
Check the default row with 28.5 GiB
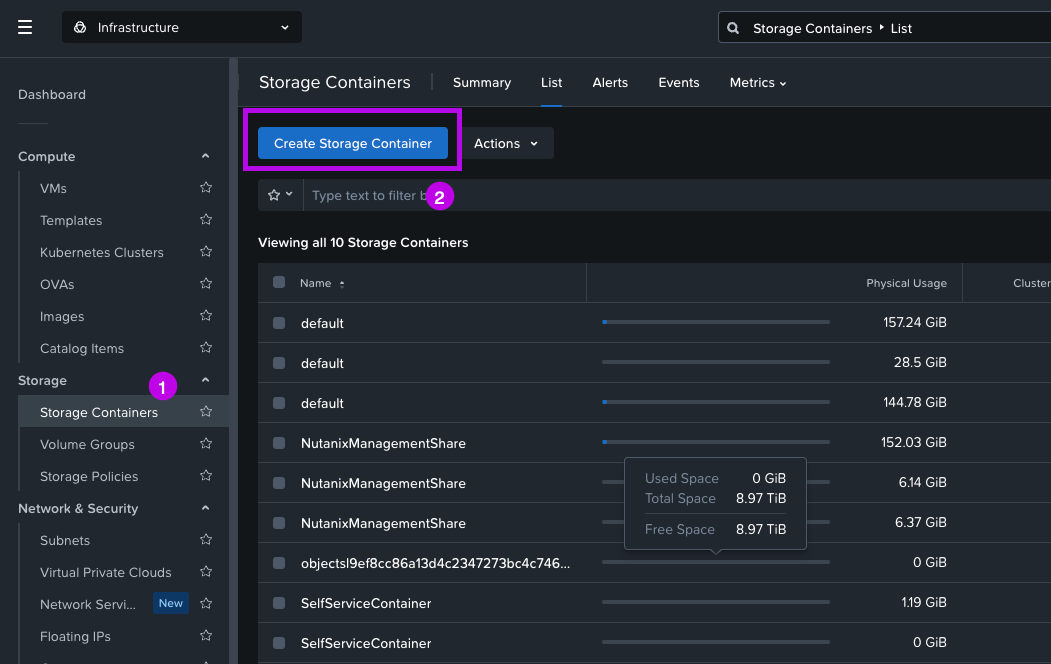(x=279, y=363)
